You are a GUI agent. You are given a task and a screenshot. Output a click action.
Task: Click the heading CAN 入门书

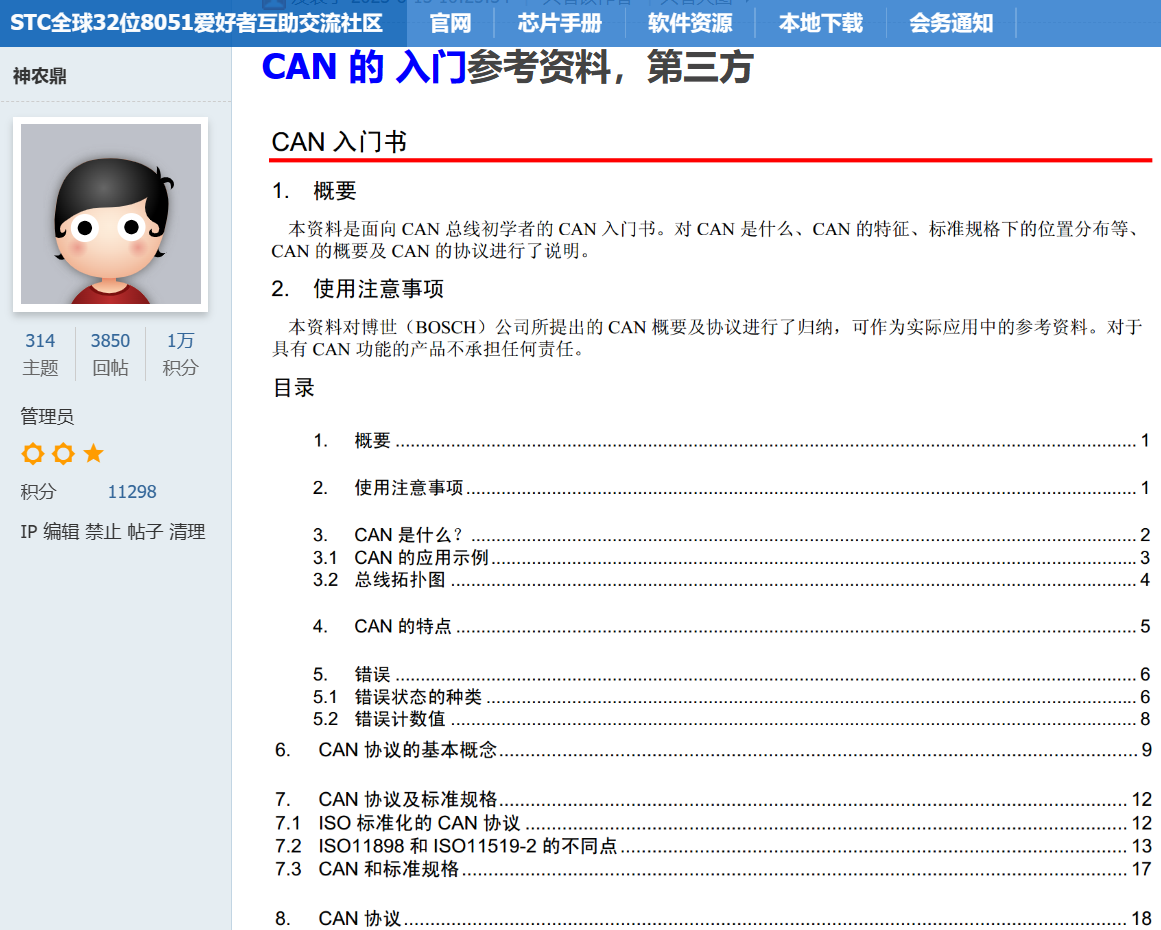pyautogui.click(x=339, y=141)
